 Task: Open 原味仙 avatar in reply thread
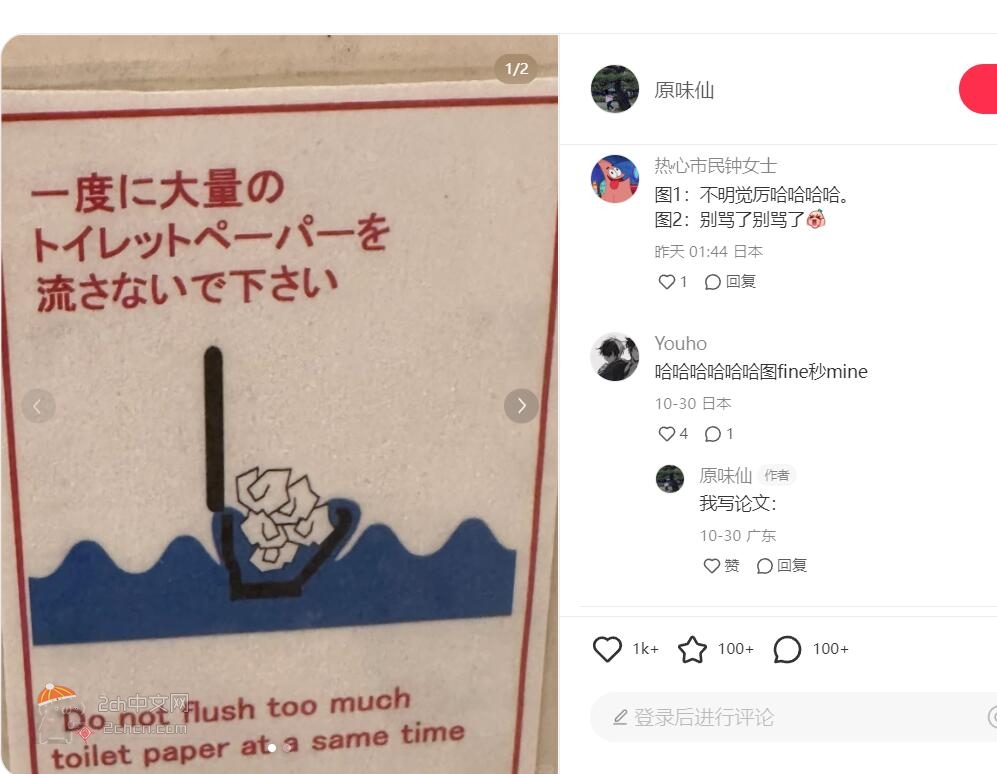pos(670,478)
